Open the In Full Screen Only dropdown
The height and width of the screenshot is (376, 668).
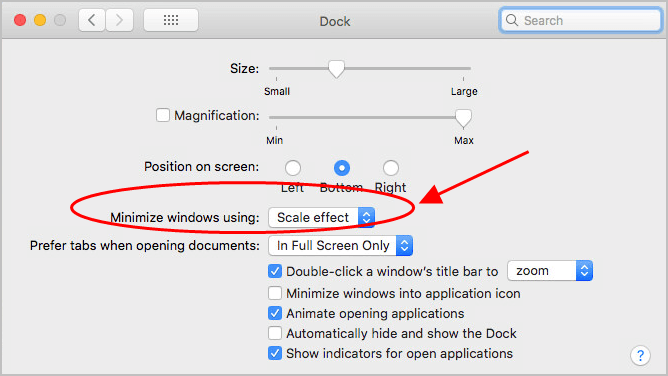(340, 246)
